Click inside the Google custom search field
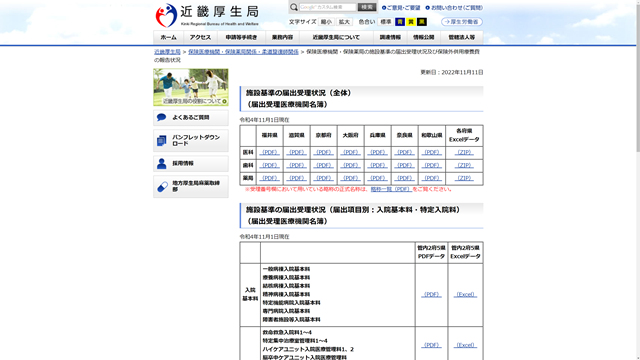Viewport: 640px width, 360px height. click(328, 7)
